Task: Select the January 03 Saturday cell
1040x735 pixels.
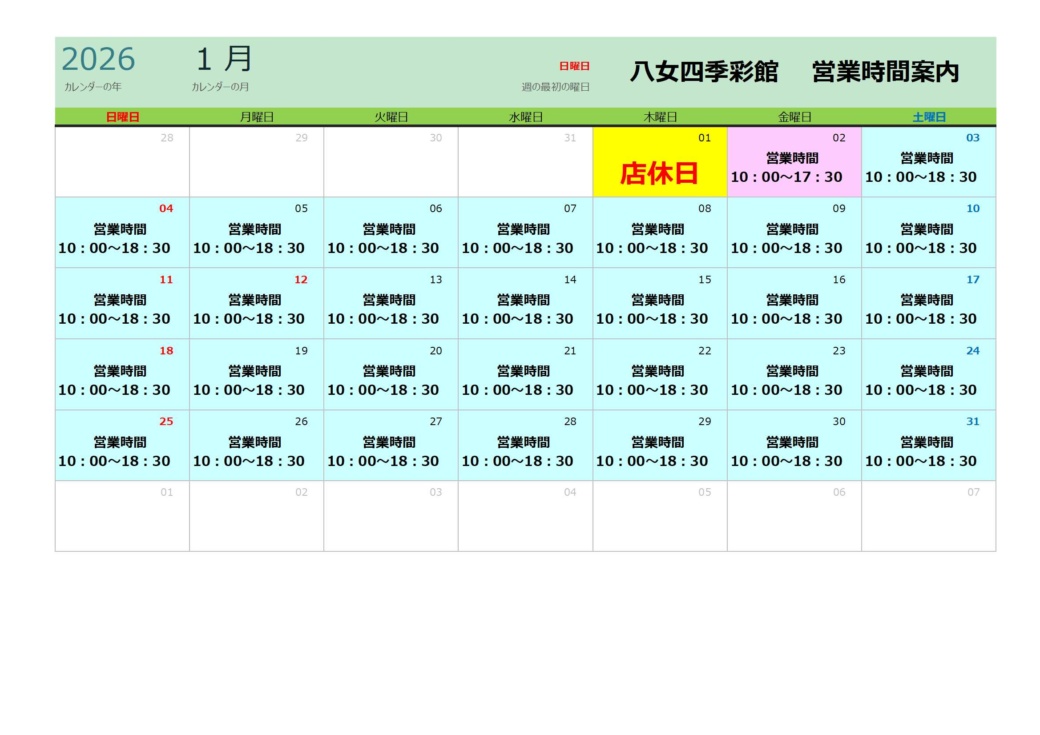Action: pos(928,162)
